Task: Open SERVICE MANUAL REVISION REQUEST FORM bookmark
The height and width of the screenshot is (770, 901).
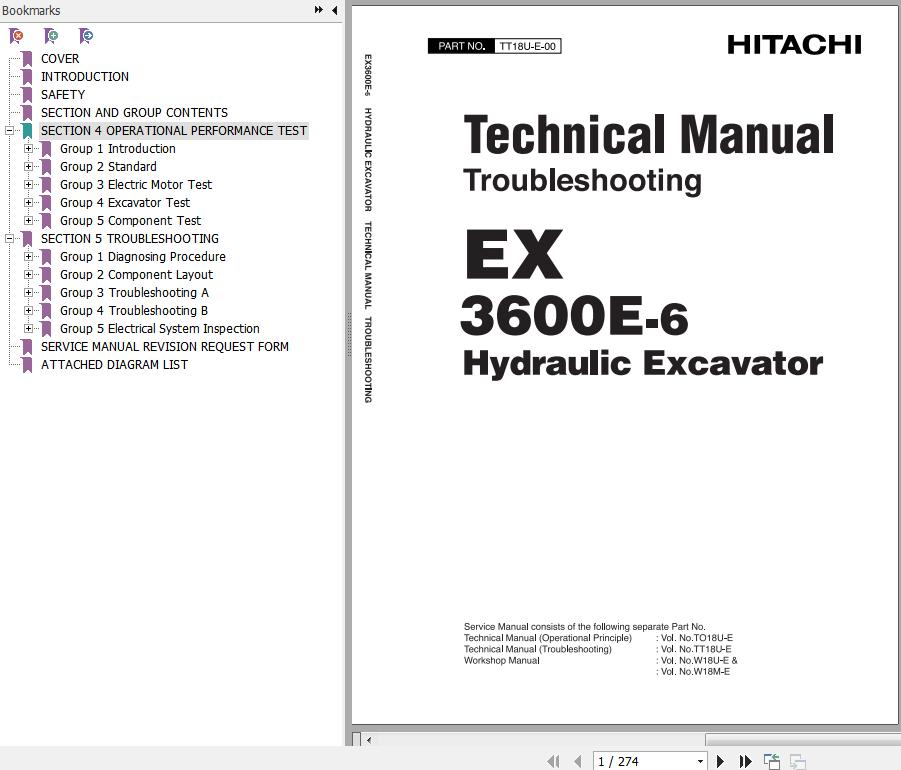Action: point(164,347)
